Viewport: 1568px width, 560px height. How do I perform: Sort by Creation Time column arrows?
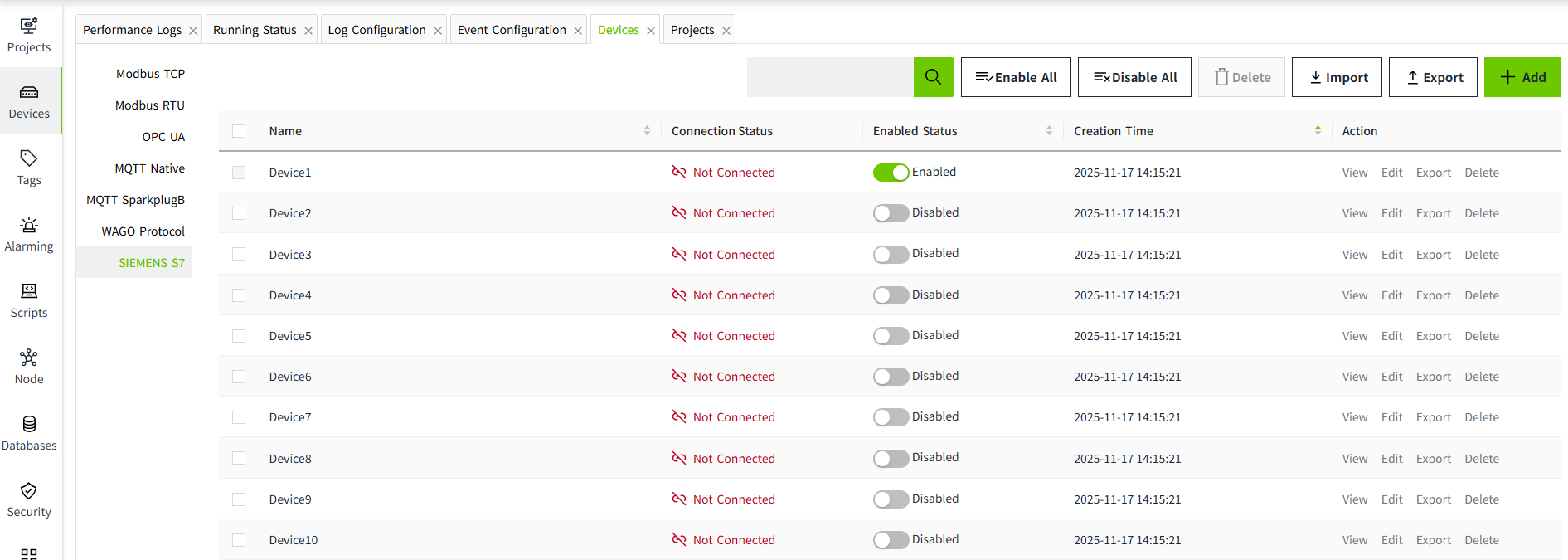pos(1318,131)
